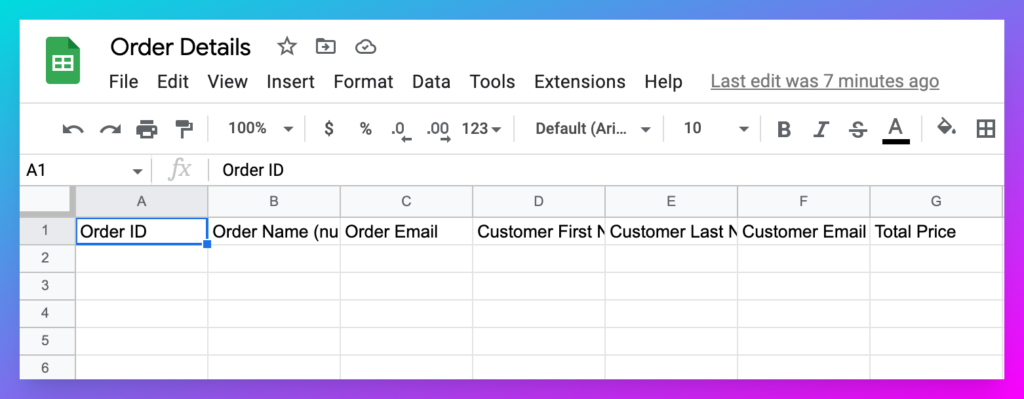Format as percent
The width and height of the screenshot is (1024, 399).
366,129
